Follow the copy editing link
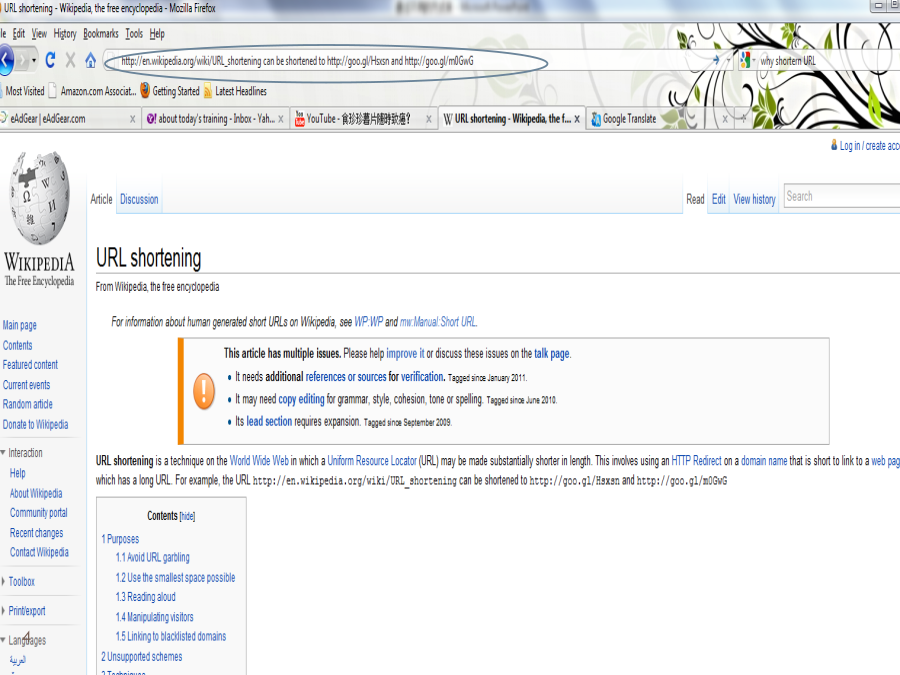 [301, 399]
